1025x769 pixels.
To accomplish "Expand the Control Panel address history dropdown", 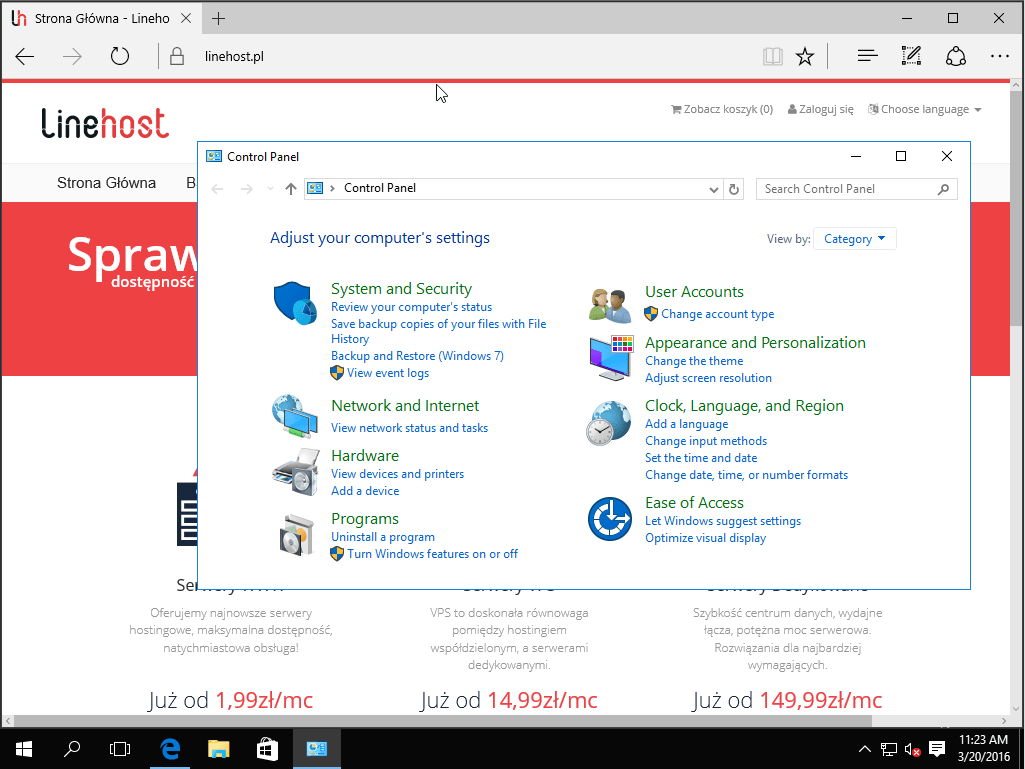I will point(713,189).
